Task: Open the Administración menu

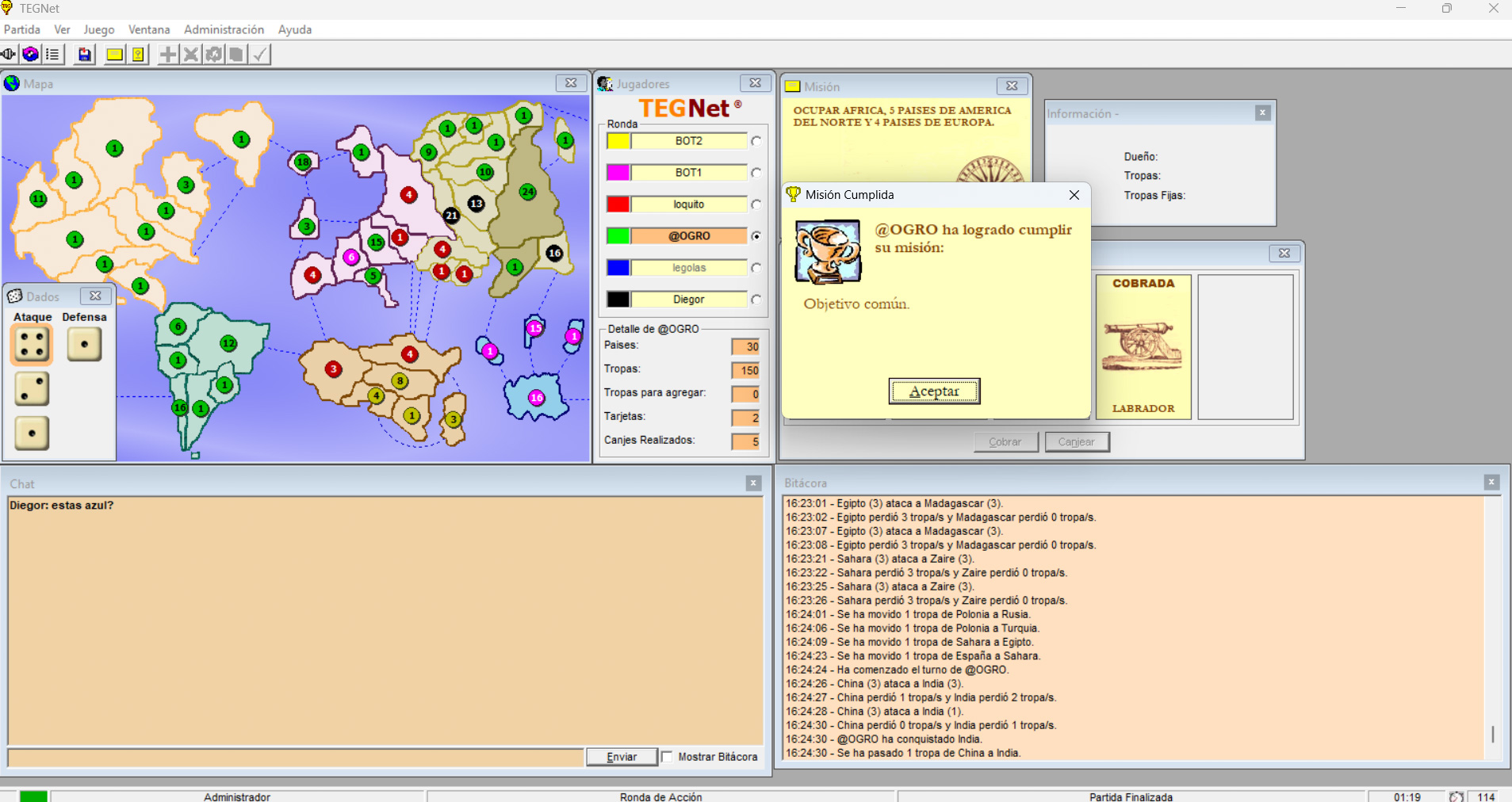Action: [224, 29]
